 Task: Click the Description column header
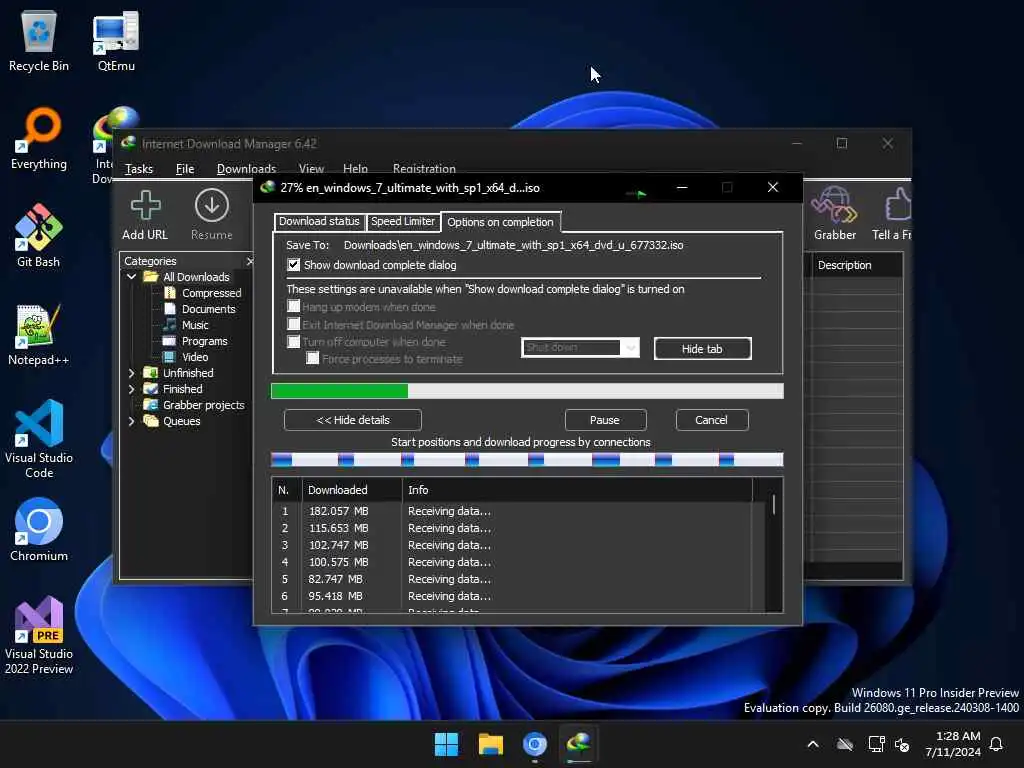point(856,265)
